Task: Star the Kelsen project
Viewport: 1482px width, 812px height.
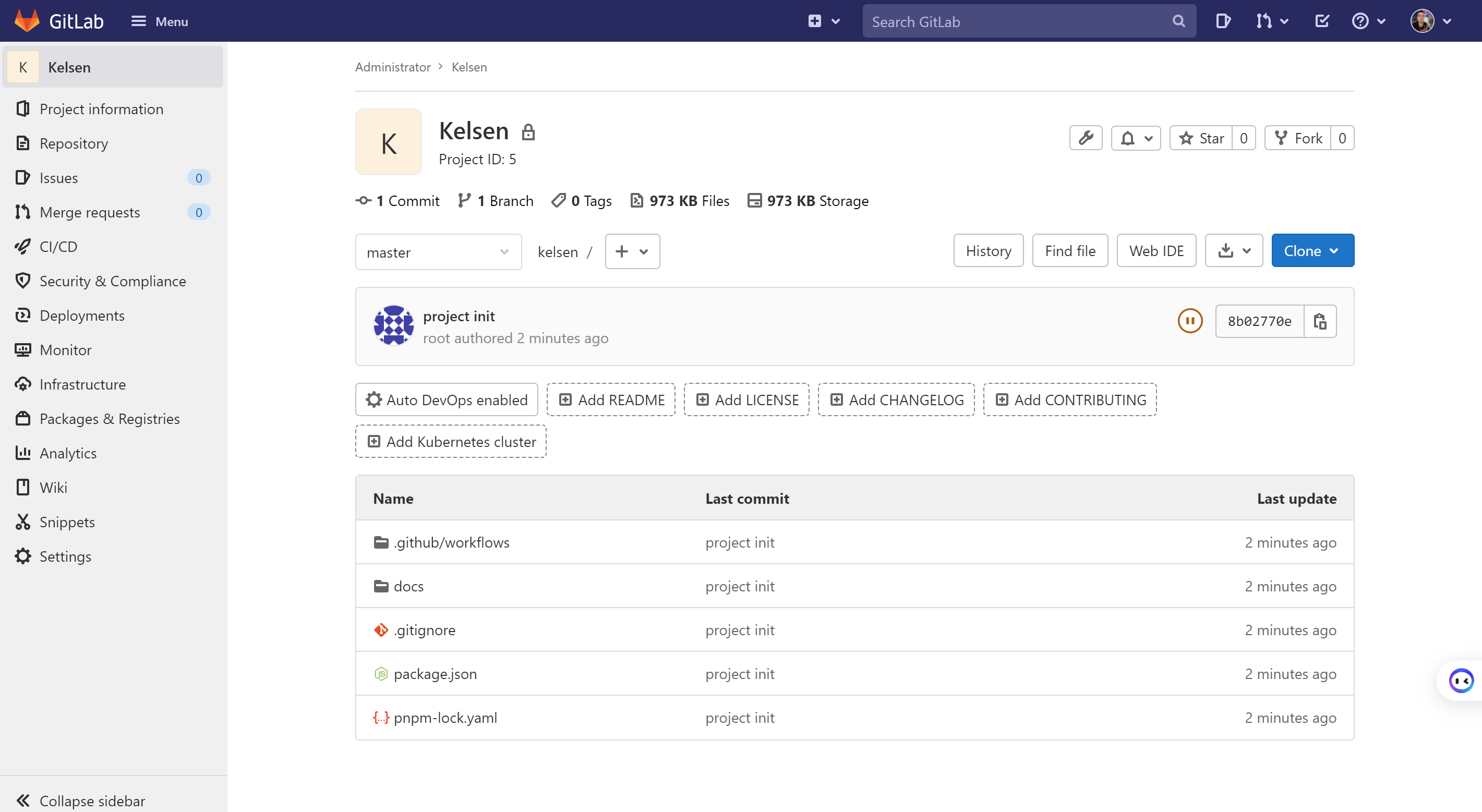Action: (x=1201, y=138)
